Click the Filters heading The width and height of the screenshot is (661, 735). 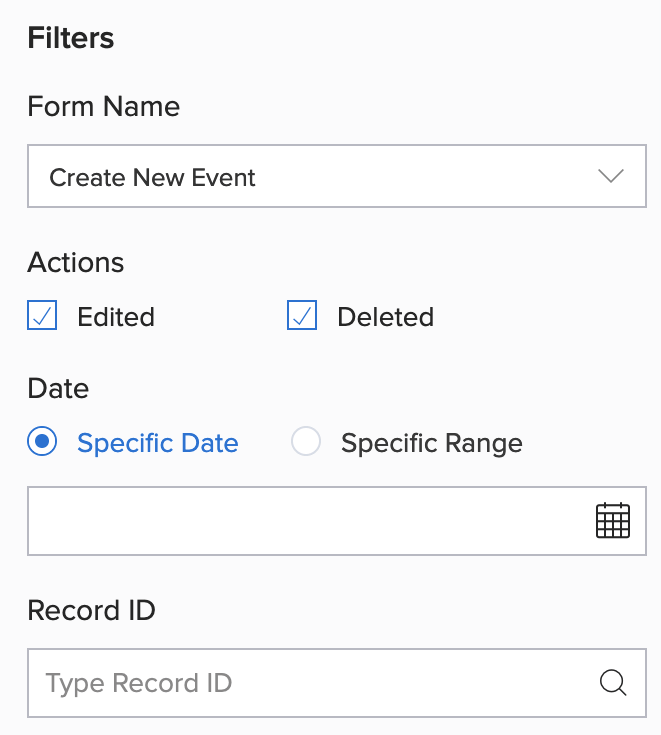point(71,38)
